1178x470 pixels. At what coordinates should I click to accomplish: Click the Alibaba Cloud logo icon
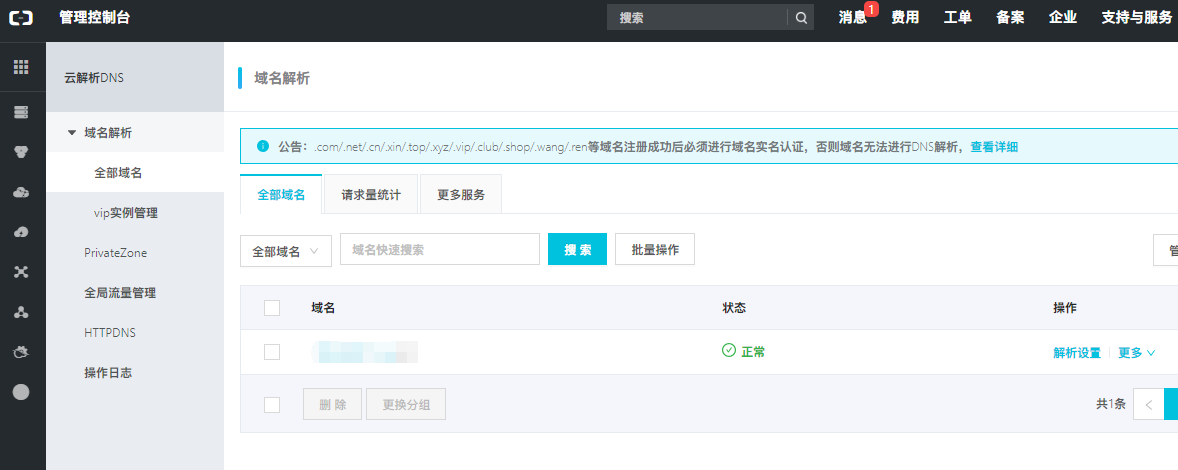point(21,18)
